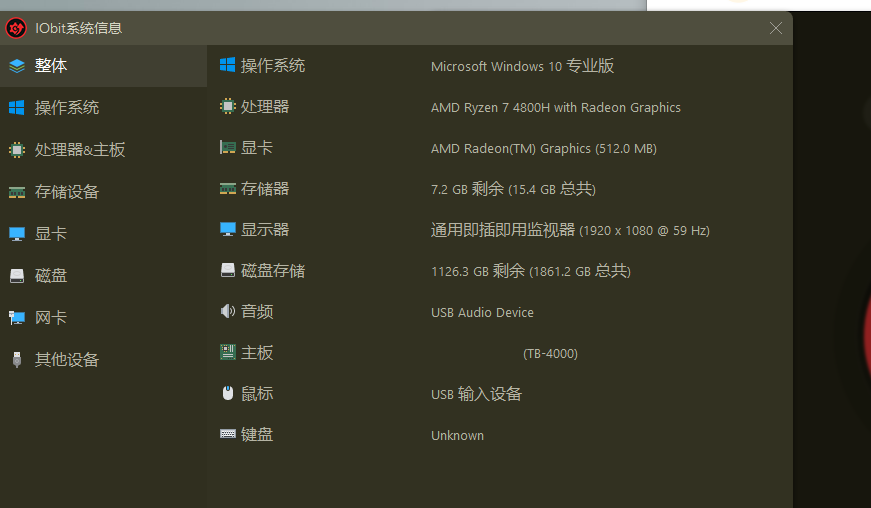The height and width of the screenshot is (508, 871).
Task: Close the IObit系统信息 window
Action: pyautogui.click(x=775, y=28)
